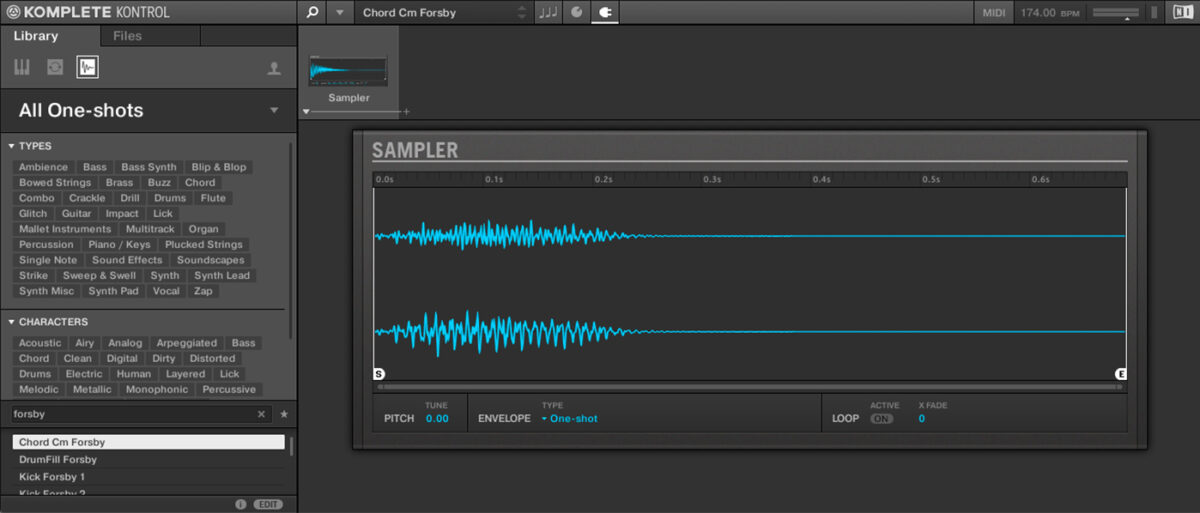Select the Loops browser icon

pos(55,67)
